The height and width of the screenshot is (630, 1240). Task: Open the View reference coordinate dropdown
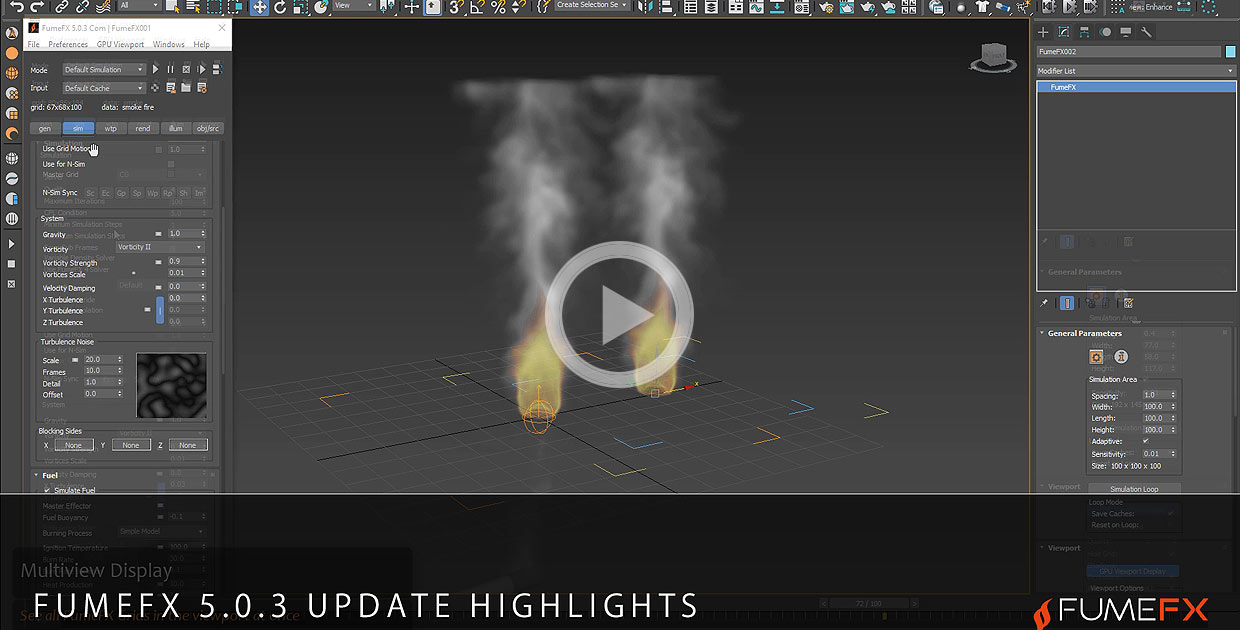coord(355,7)
